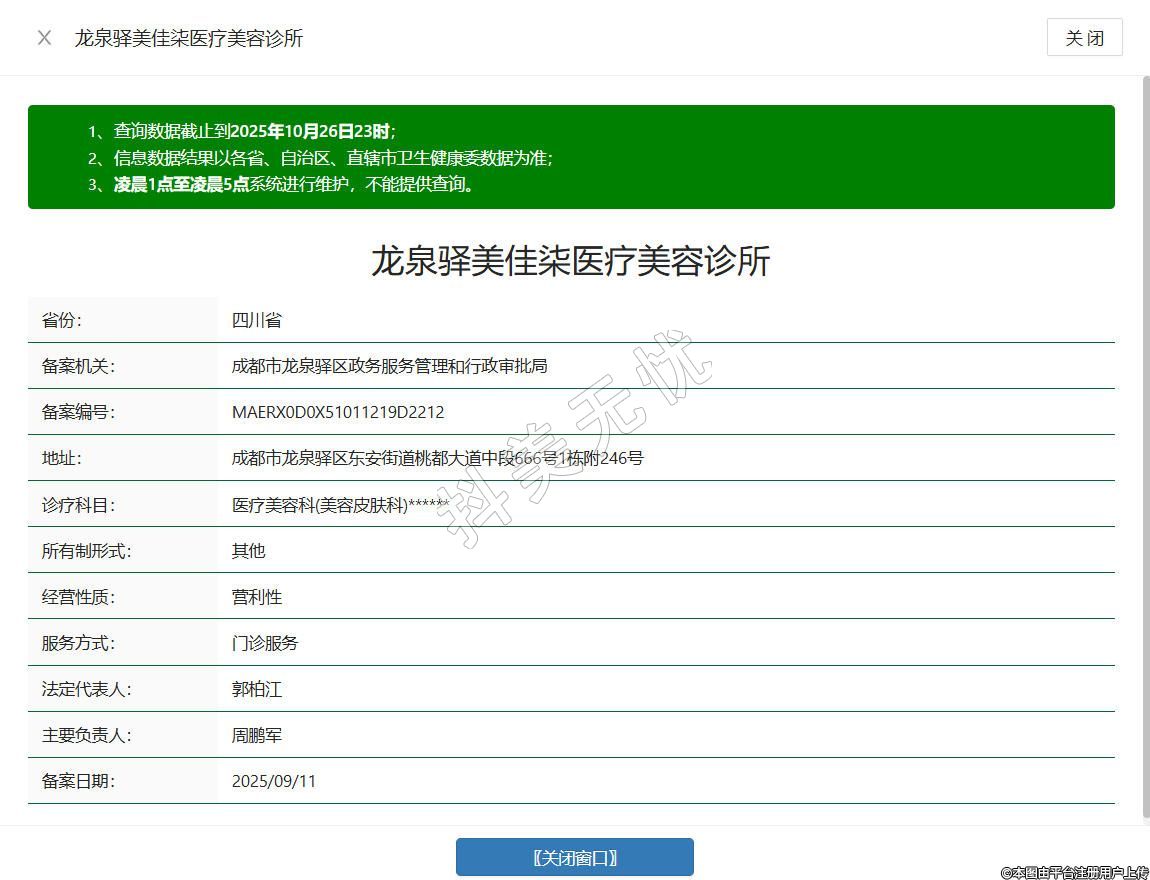Click the X icon beside the dialog title
Screen dimensions: 1150x880
point(44,38)
